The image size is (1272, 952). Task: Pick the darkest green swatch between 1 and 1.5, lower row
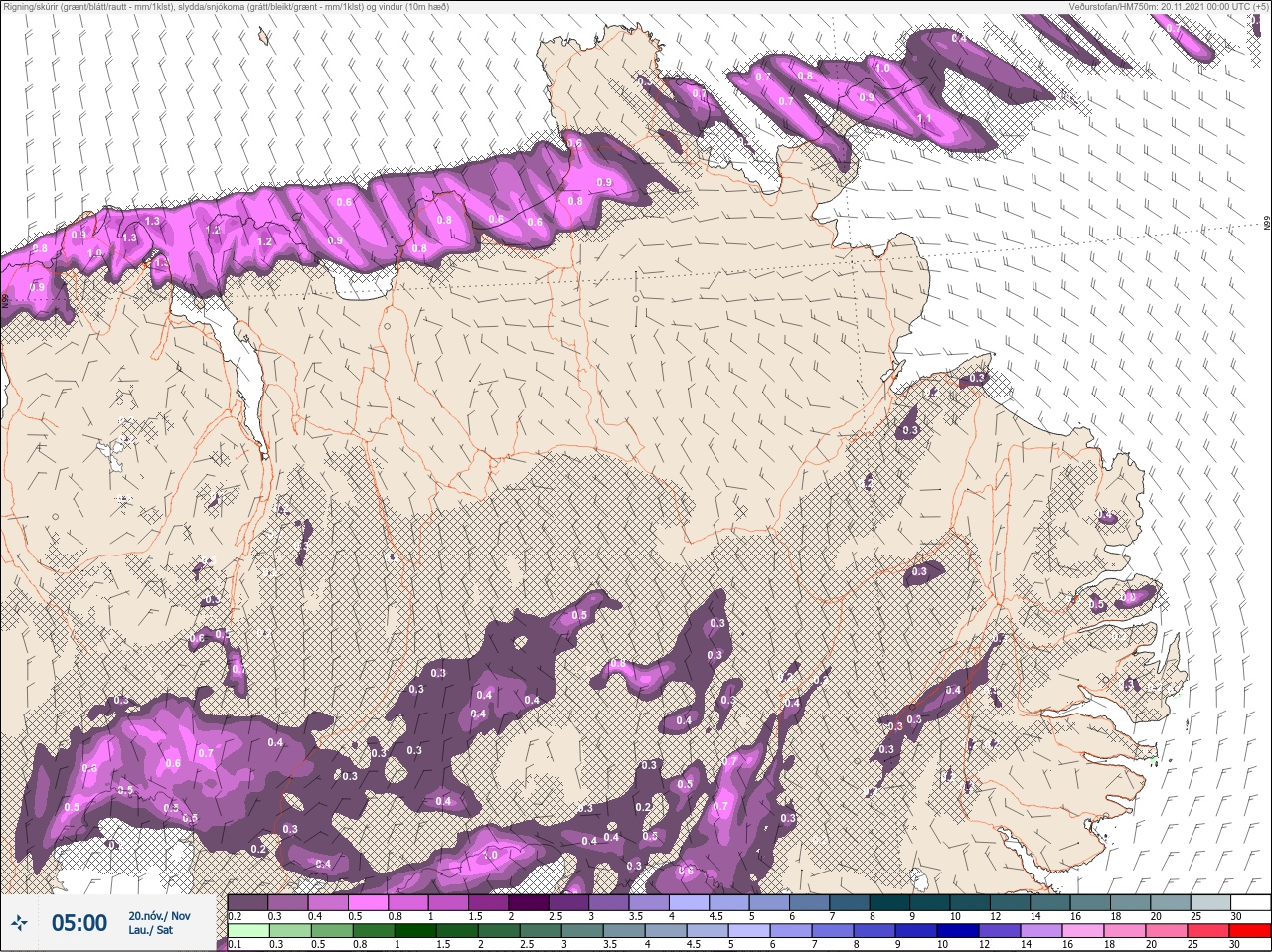coord(414,931)
